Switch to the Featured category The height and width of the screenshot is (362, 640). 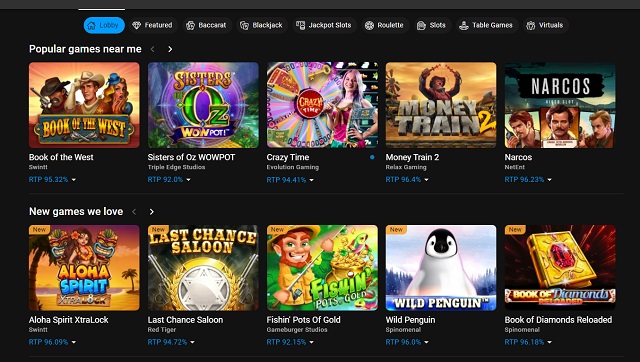(153, 25)
